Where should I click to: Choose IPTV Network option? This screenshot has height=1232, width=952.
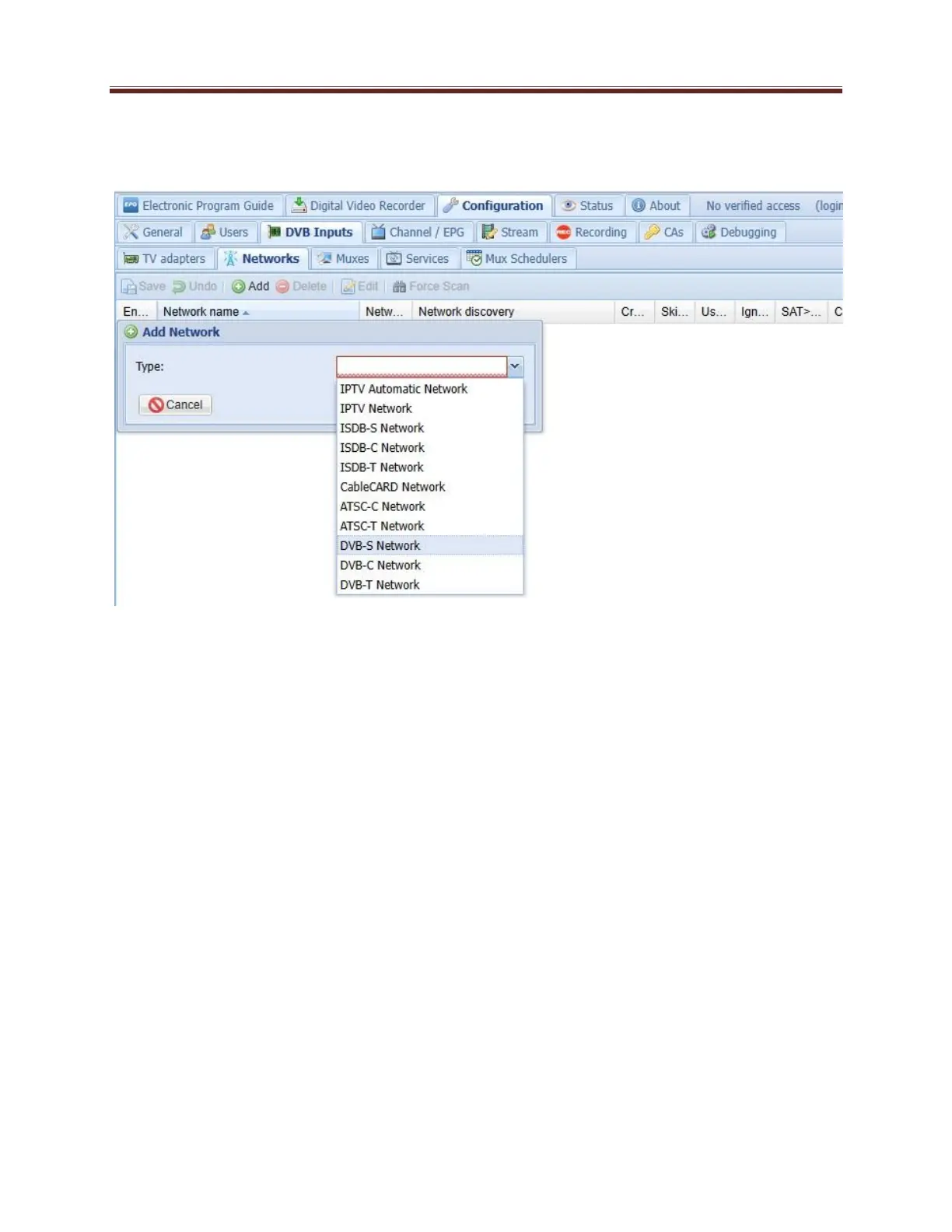tap(430, 409)
